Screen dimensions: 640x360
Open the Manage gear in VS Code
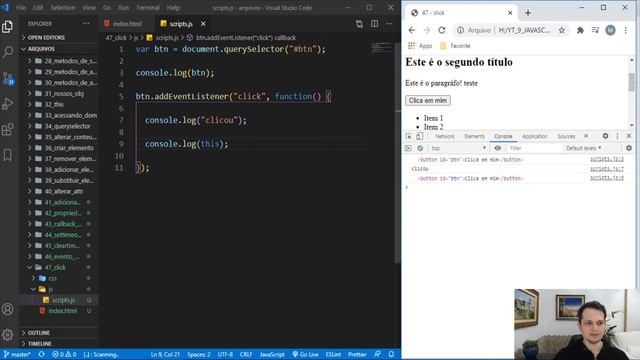coord(7,335)
